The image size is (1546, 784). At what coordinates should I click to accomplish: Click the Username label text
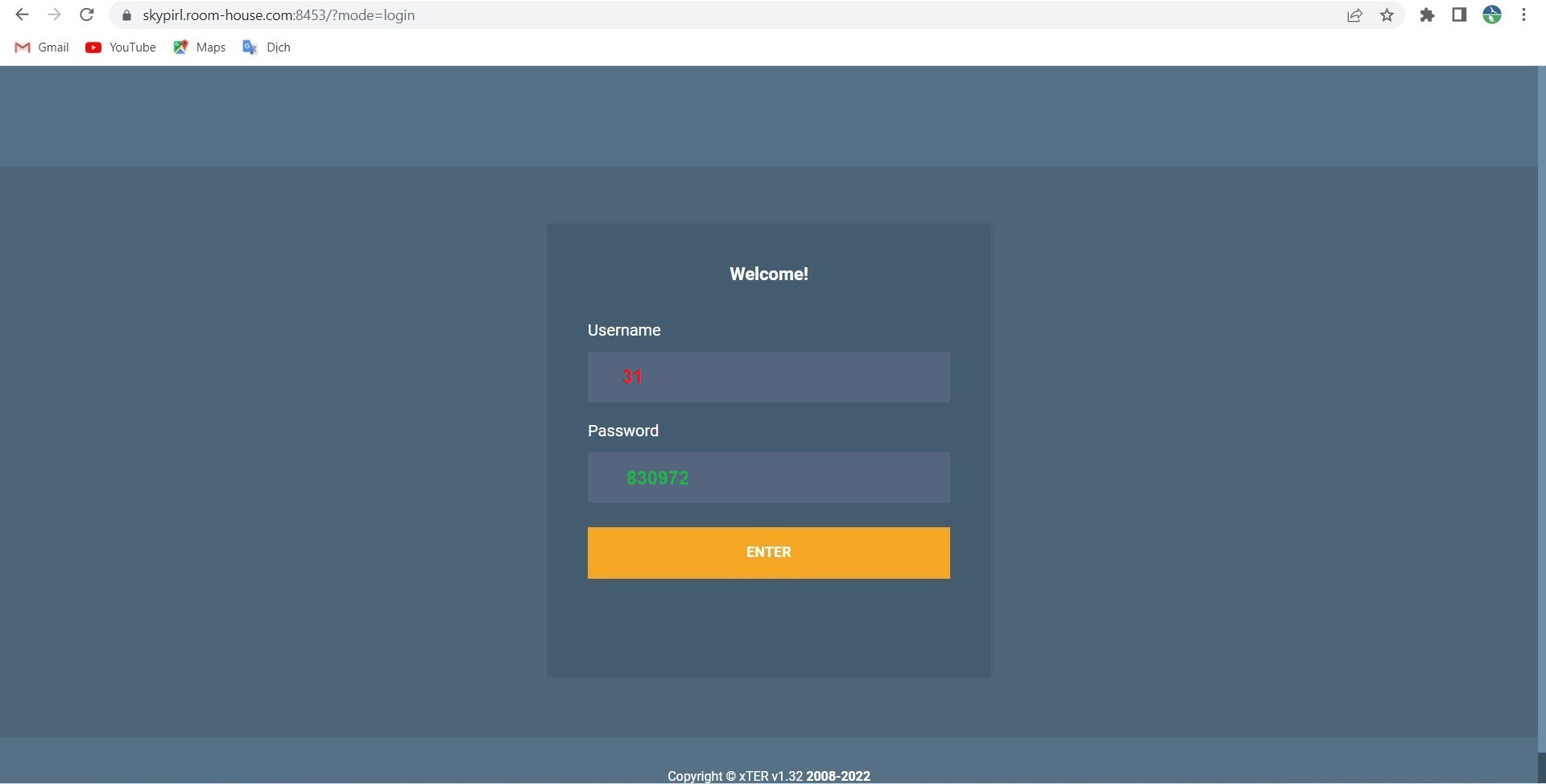(x=624, y=330)
